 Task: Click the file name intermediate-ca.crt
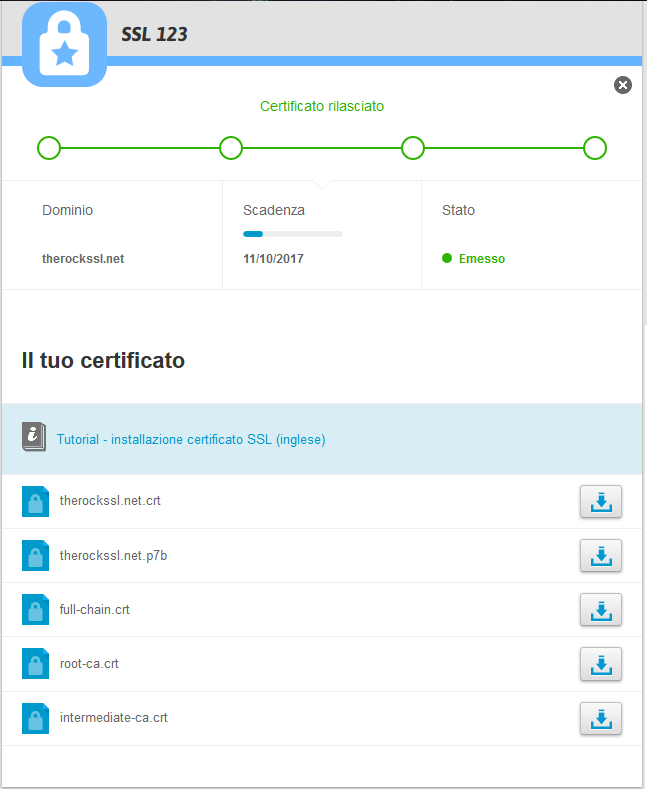pyautogui.click(x=114, y=718)
